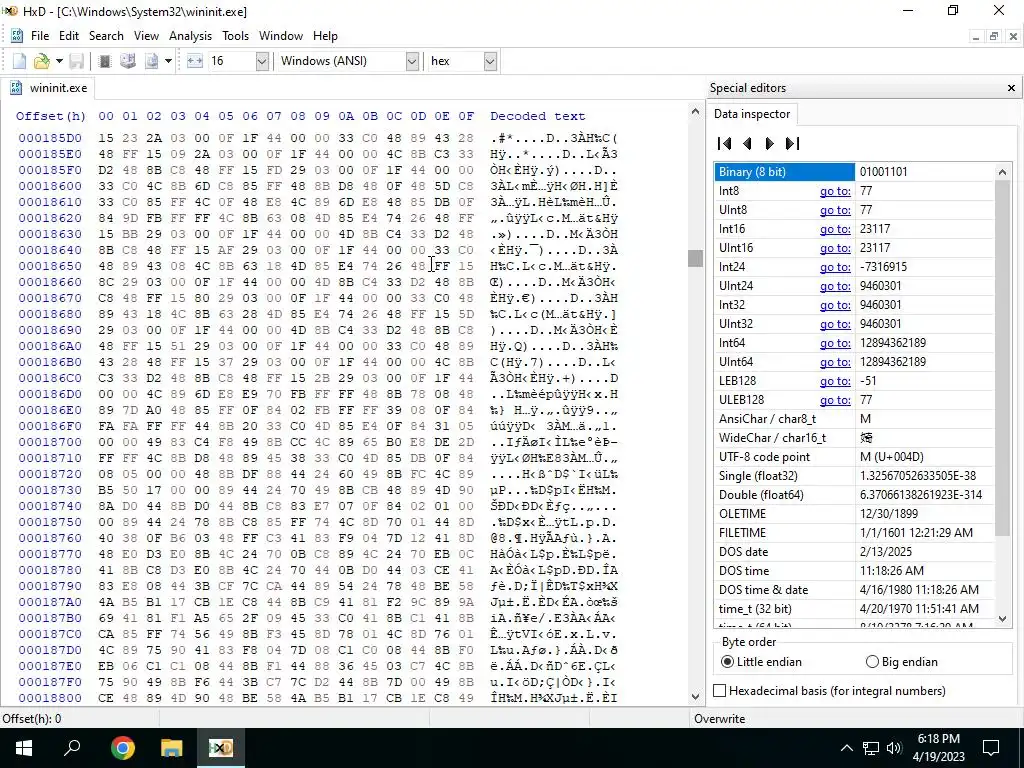Close the Special editors panel
This screenshot has height=768, width=1024.
pos(1011,88)
